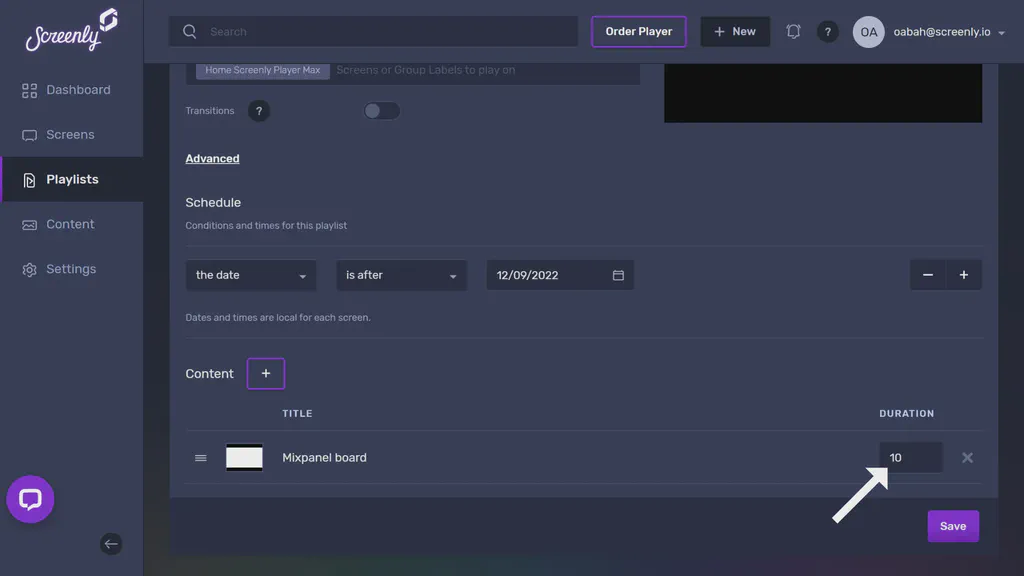The height and width of the screenshot is (576, 1024).
Task: Grab the drag handle next to Mixpanel board
Action: point(200,457)
